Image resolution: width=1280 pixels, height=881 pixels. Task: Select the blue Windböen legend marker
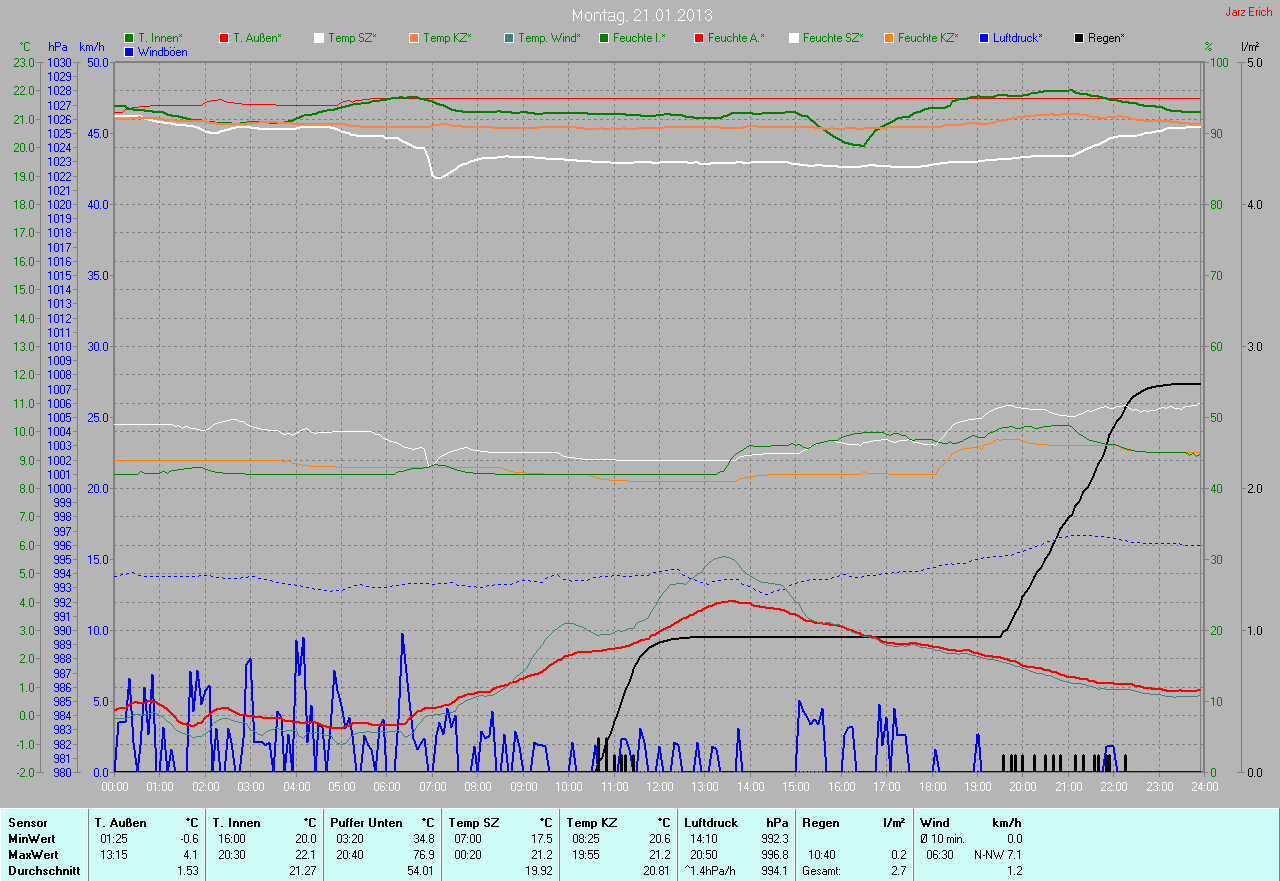point(129,52)
